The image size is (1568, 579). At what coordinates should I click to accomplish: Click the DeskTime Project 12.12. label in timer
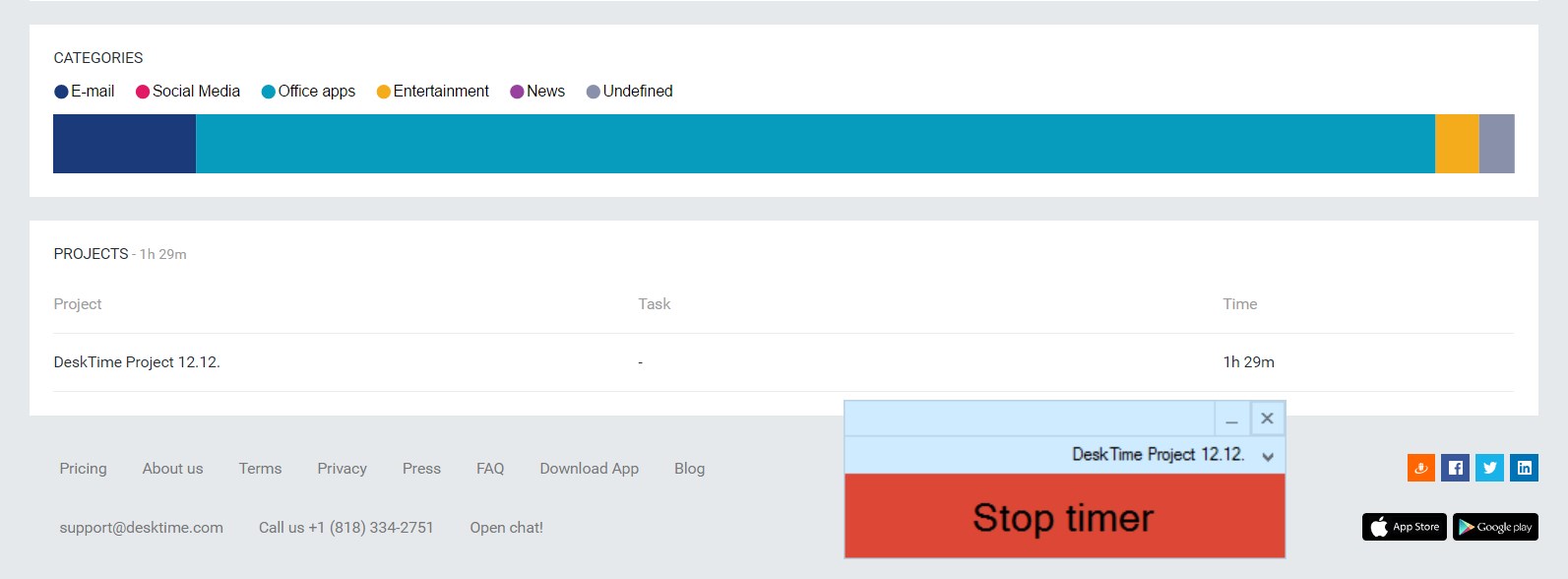coord(1159,455)
